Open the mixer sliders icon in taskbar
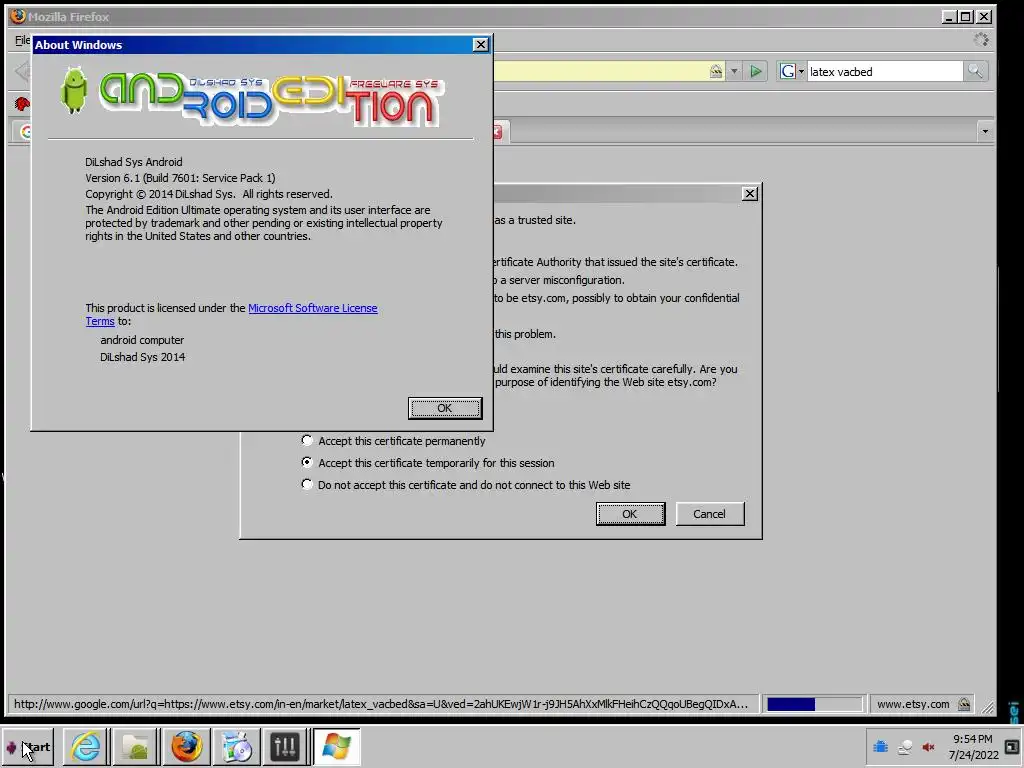The image size is (1024, 768). (x=285, y=746)
